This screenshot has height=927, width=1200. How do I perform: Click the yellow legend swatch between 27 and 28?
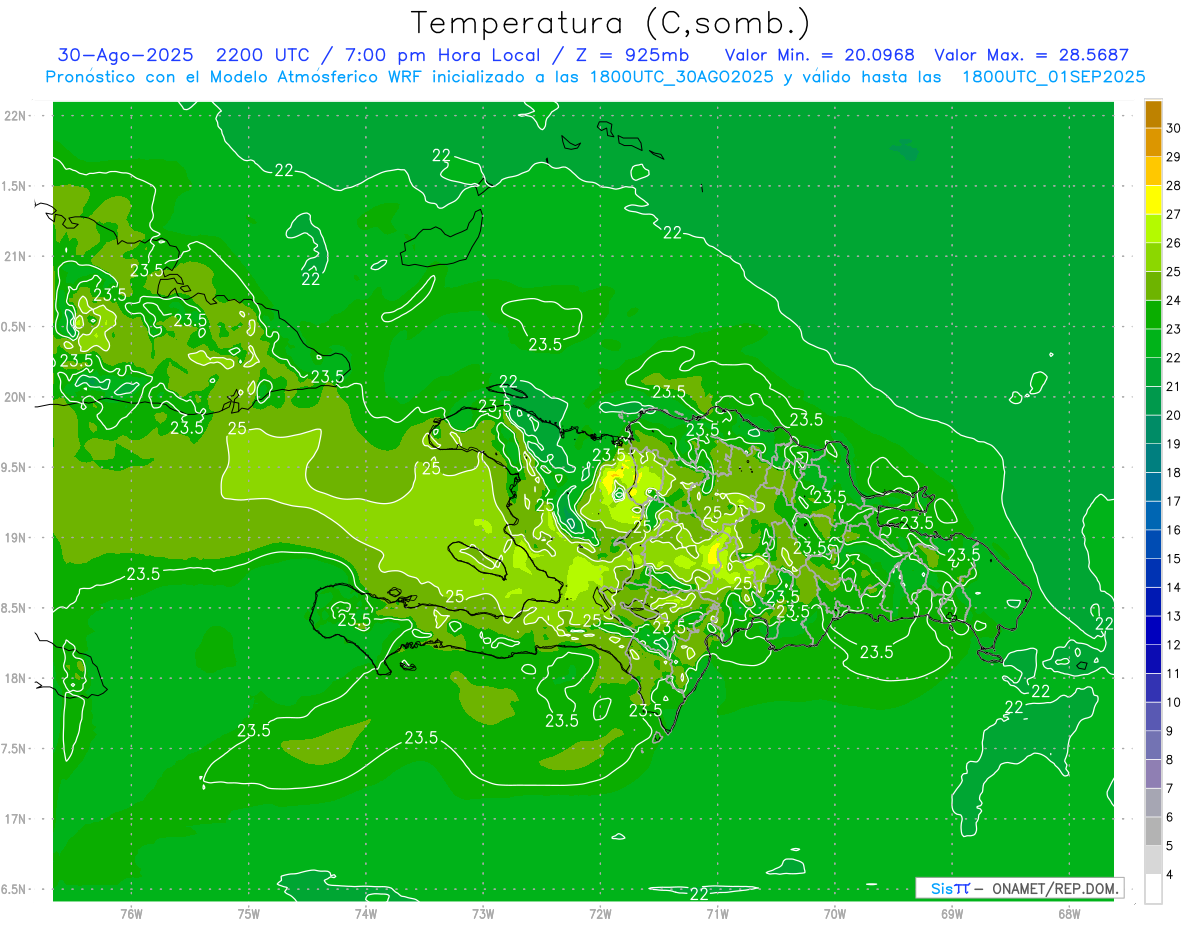pos(1153,199)
